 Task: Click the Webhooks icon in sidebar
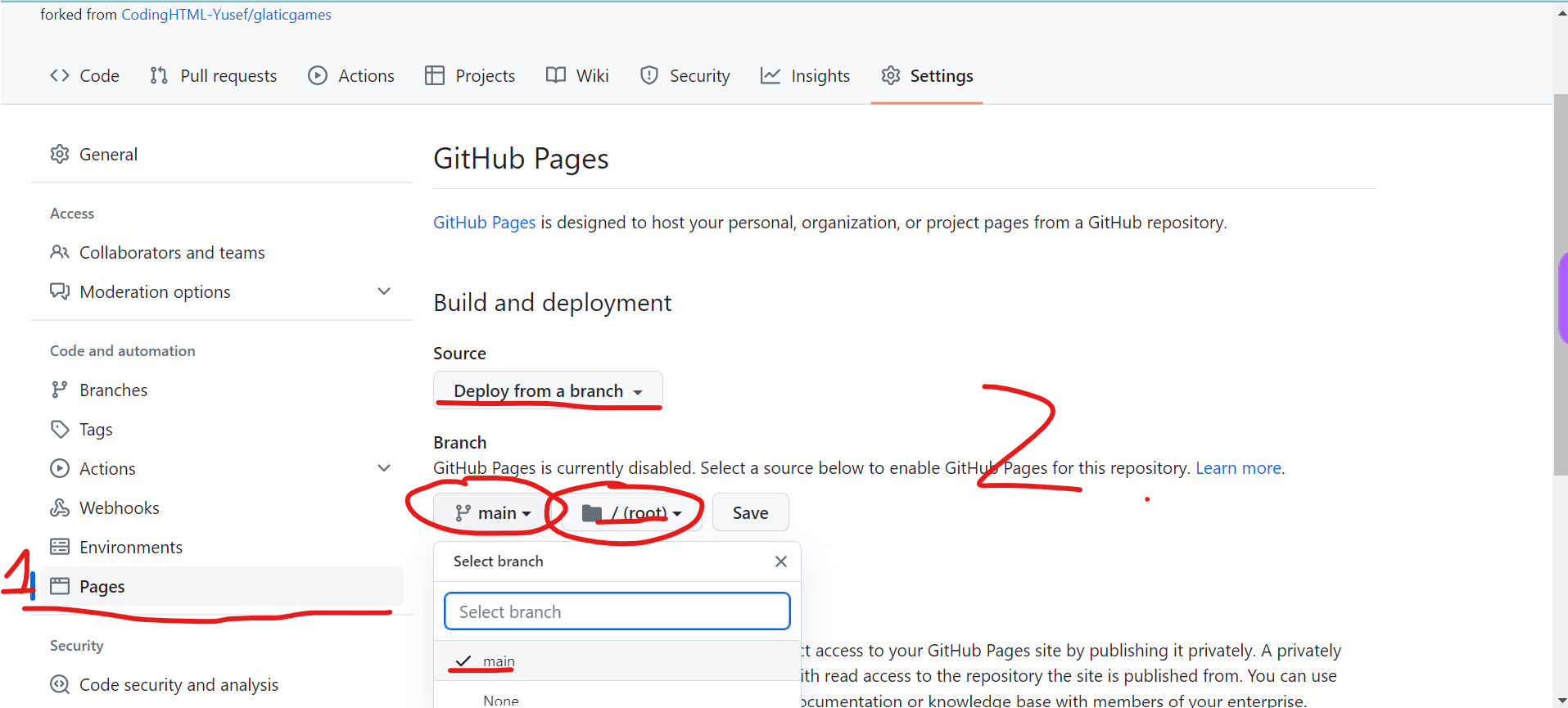point(60,508)
